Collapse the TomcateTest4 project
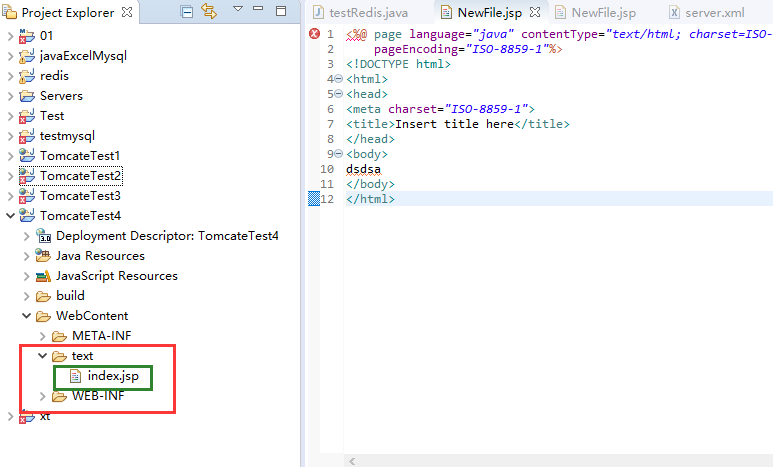Screen dimensions: 773x467 tap(10, 216)
